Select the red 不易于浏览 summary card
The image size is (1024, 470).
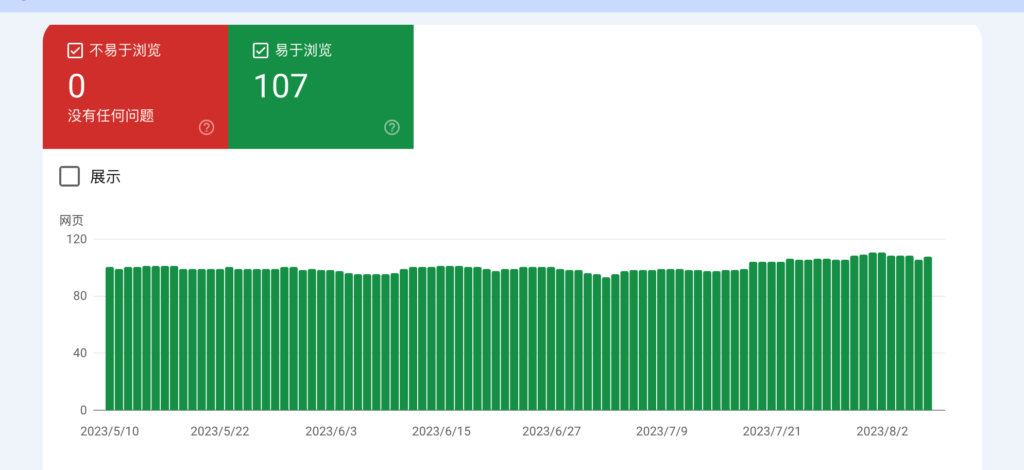(x=135, y=87)
